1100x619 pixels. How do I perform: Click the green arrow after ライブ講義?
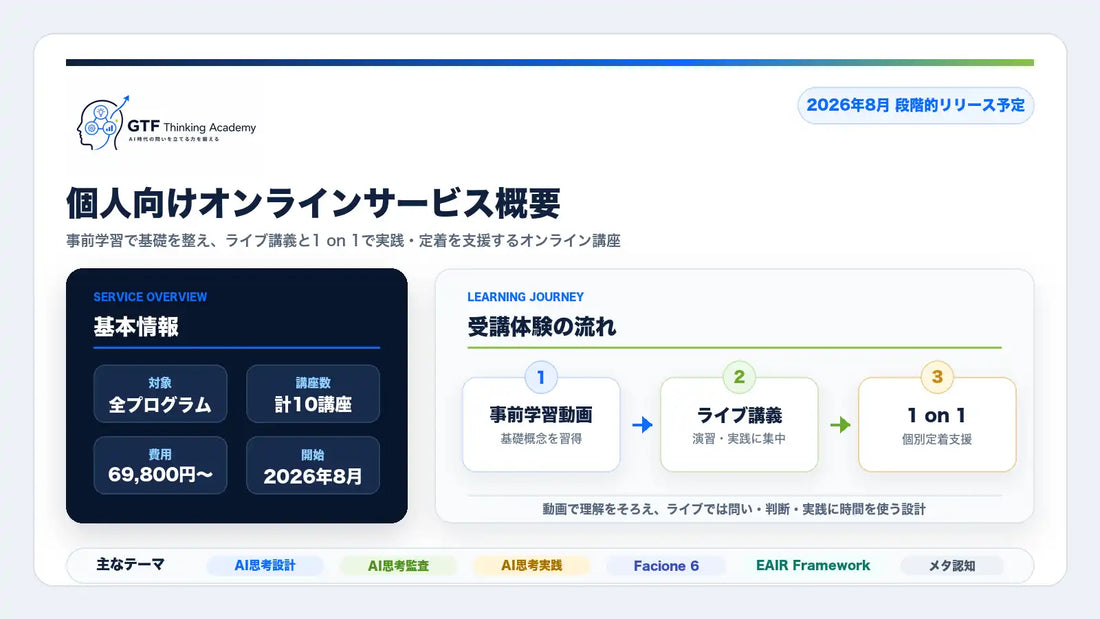(840, 425)
